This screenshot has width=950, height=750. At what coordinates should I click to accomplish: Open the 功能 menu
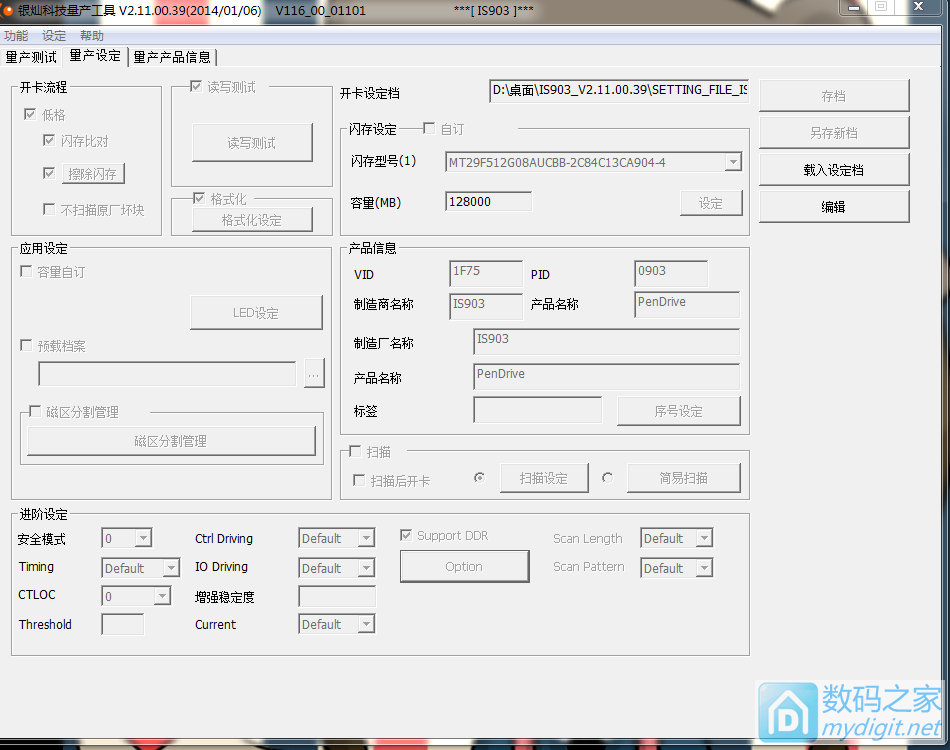pyautogui.click(x=16, y=36)
